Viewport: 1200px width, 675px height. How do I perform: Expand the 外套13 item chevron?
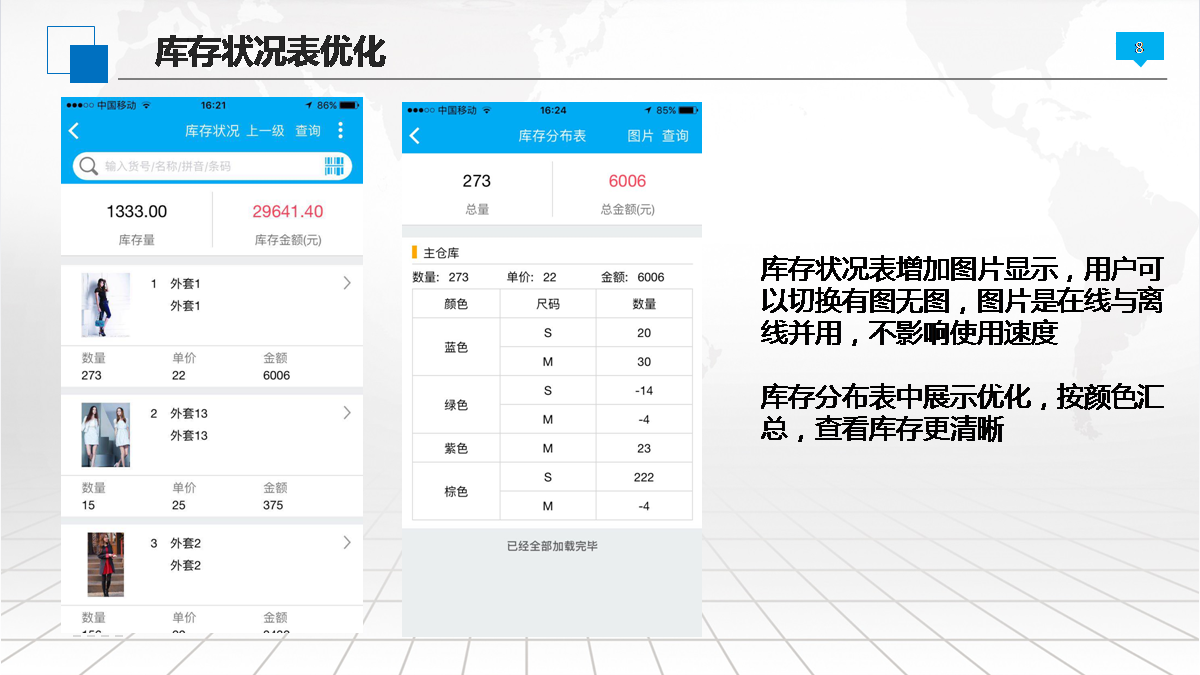347,413
